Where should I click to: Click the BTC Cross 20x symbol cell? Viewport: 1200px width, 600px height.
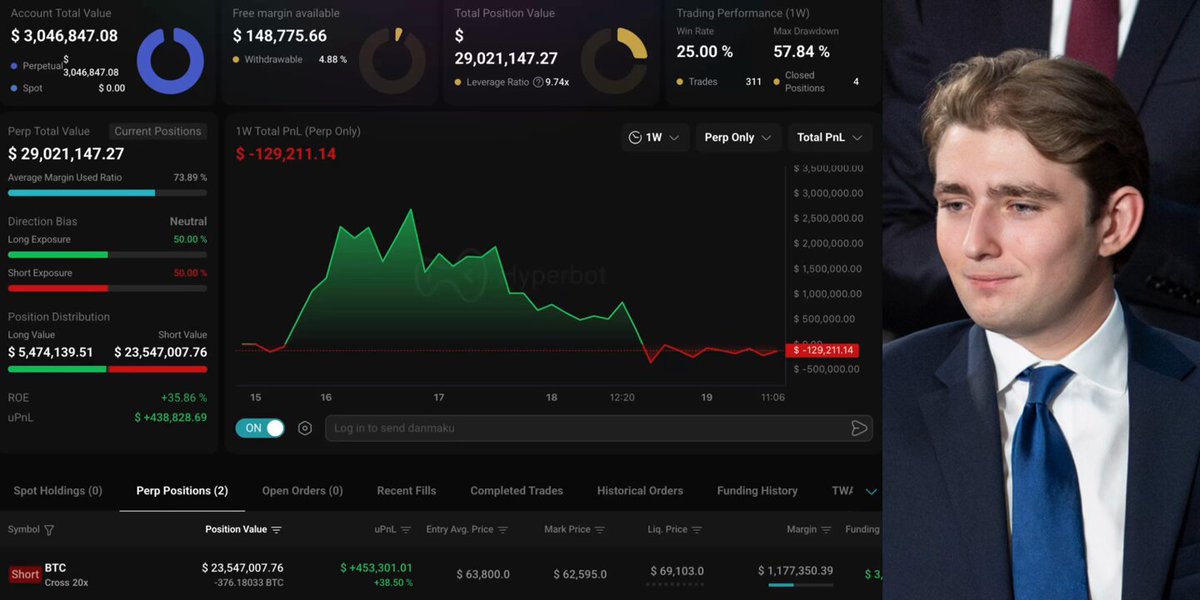(x=66, y=574)
